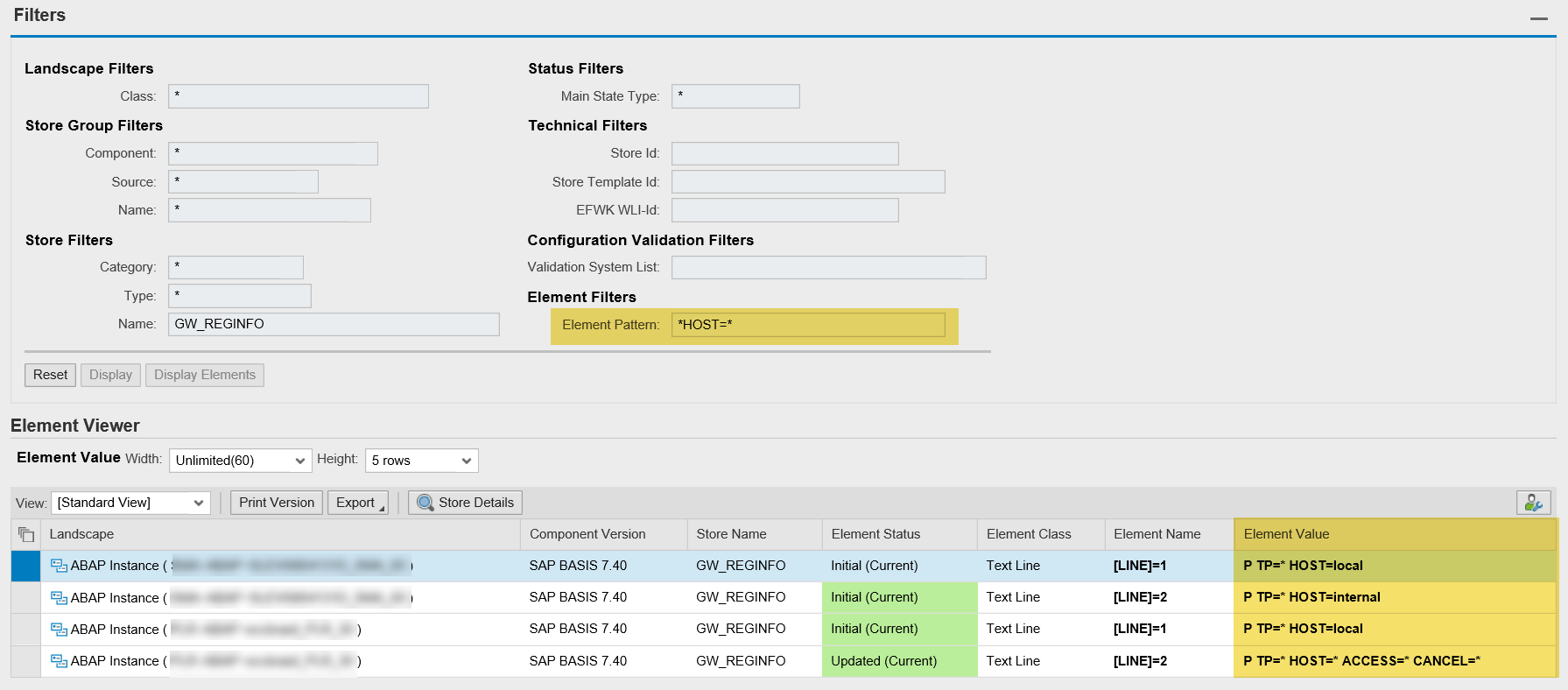Click ABAP Instance icon in third row

tap(59, 630)
